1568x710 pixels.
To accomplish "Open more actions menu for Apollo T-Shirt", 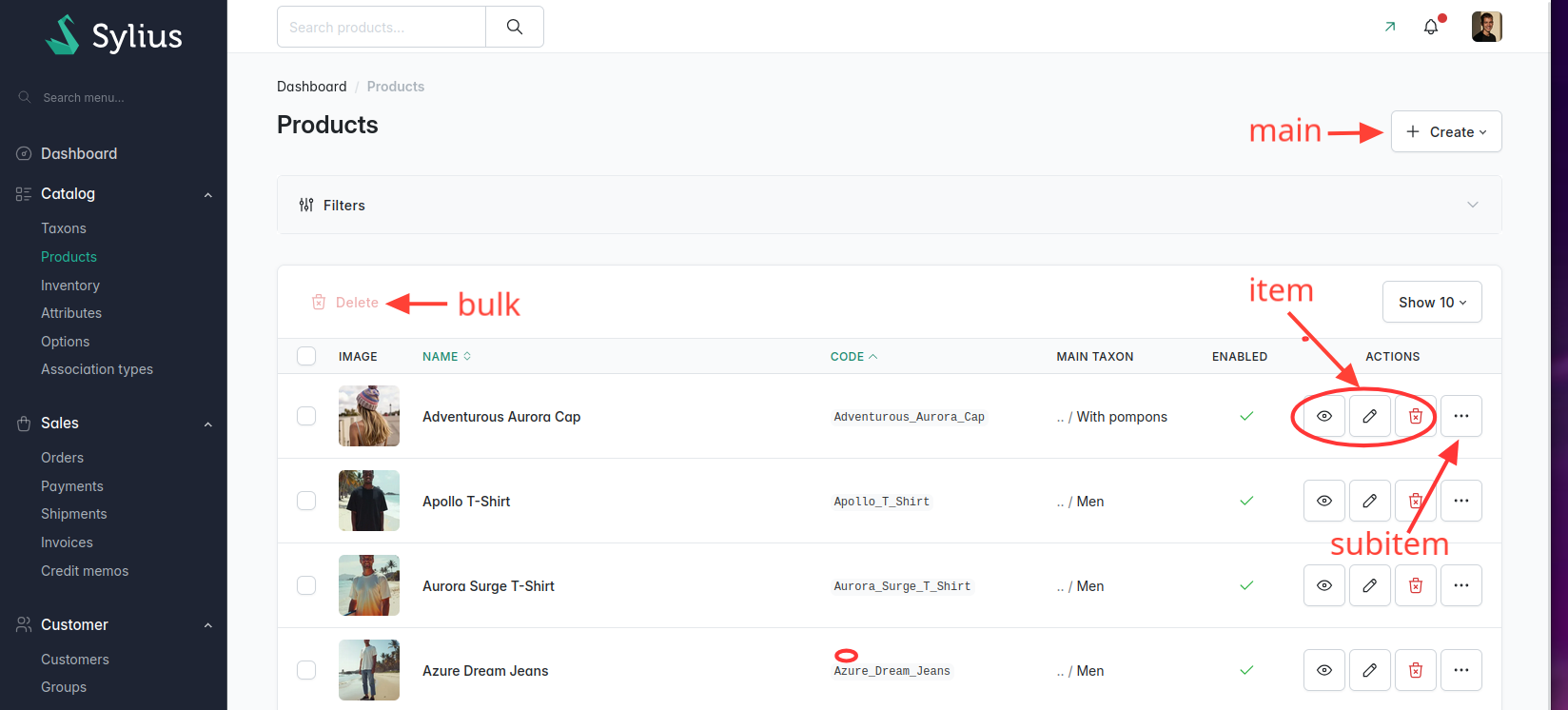I will tap(1460, 501).
